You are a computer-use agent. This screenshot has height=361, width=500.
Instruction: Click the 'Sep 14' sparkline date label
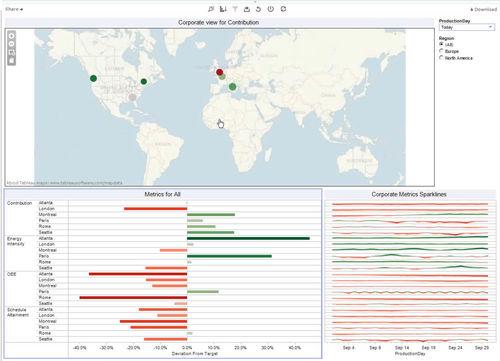[402, 348]
